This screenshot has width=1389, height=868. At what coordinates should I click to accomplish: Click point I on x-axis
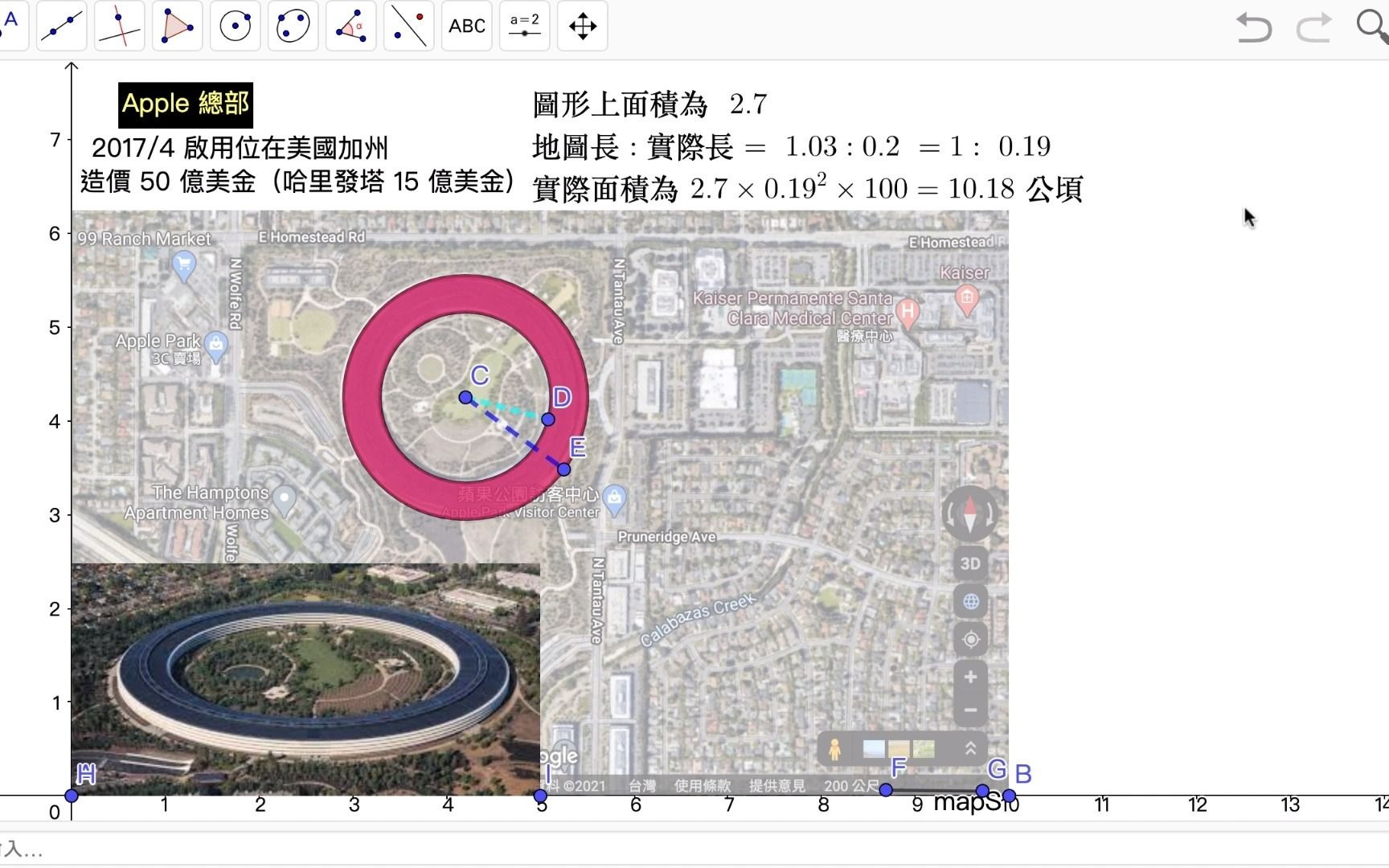540,796
